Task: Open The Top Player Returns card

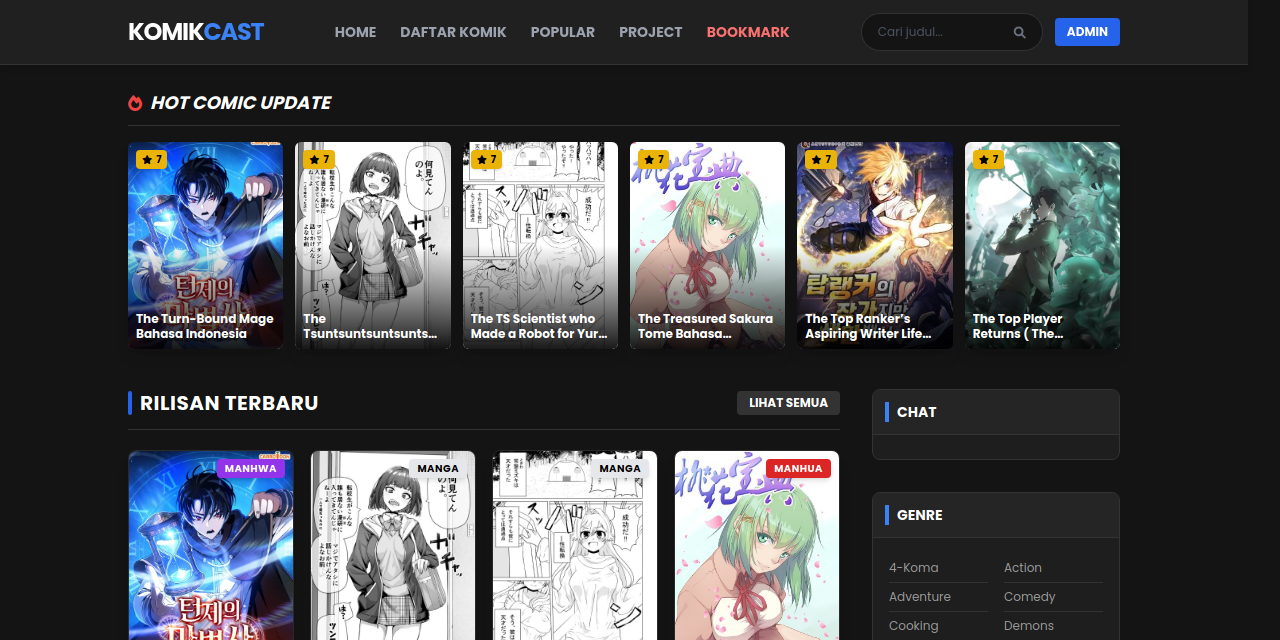Action: click(1042, 245)
